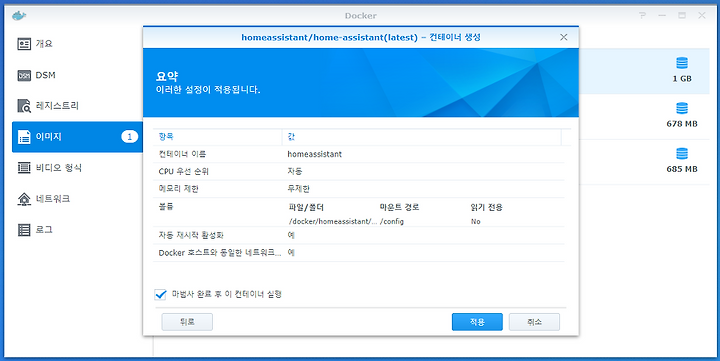720x361 pixels.
Task: Click the Docker window help question mark
Action: point(642,16)
